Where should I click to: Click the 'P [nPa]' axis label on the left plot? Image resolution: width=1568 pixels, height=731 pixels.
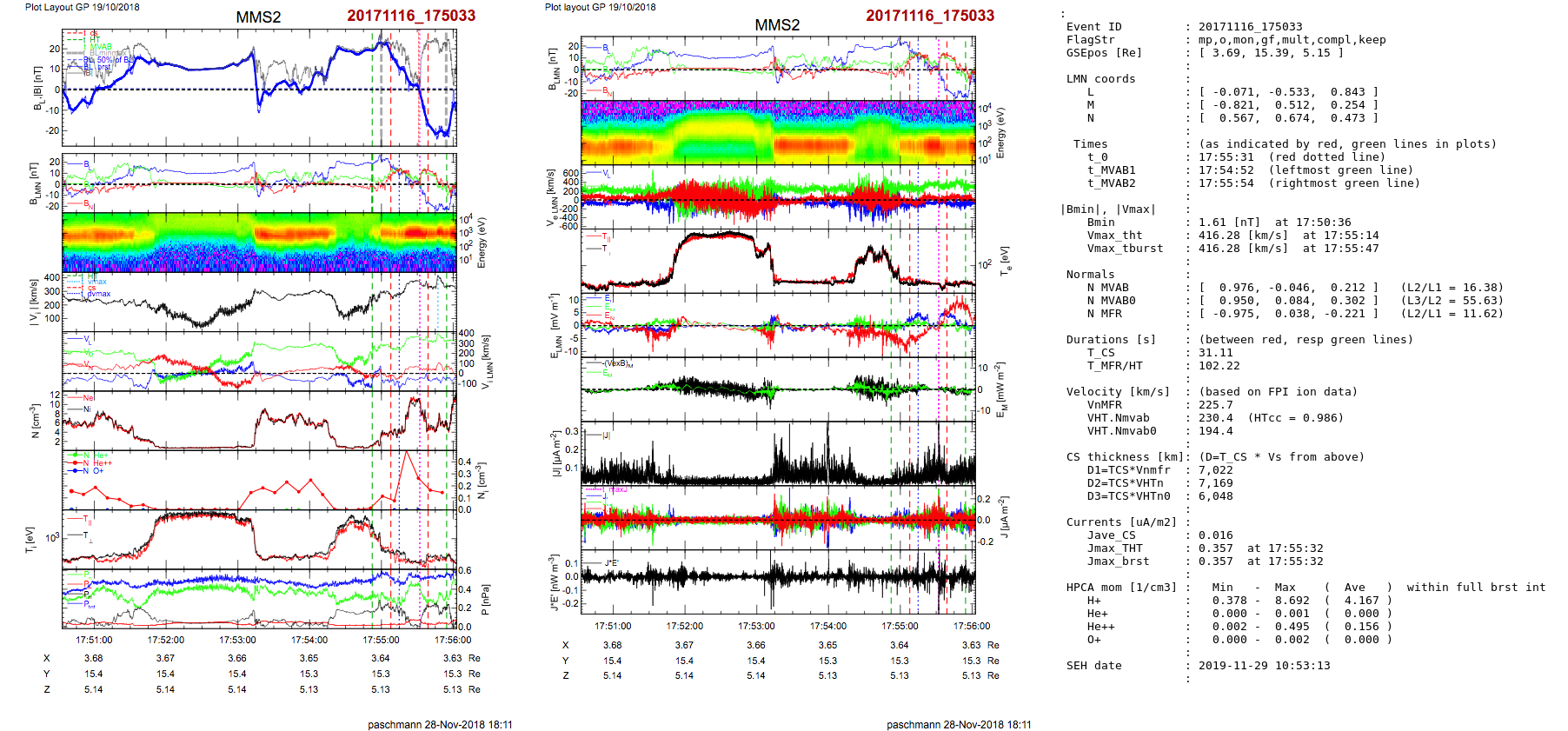(x=484, y=599)
